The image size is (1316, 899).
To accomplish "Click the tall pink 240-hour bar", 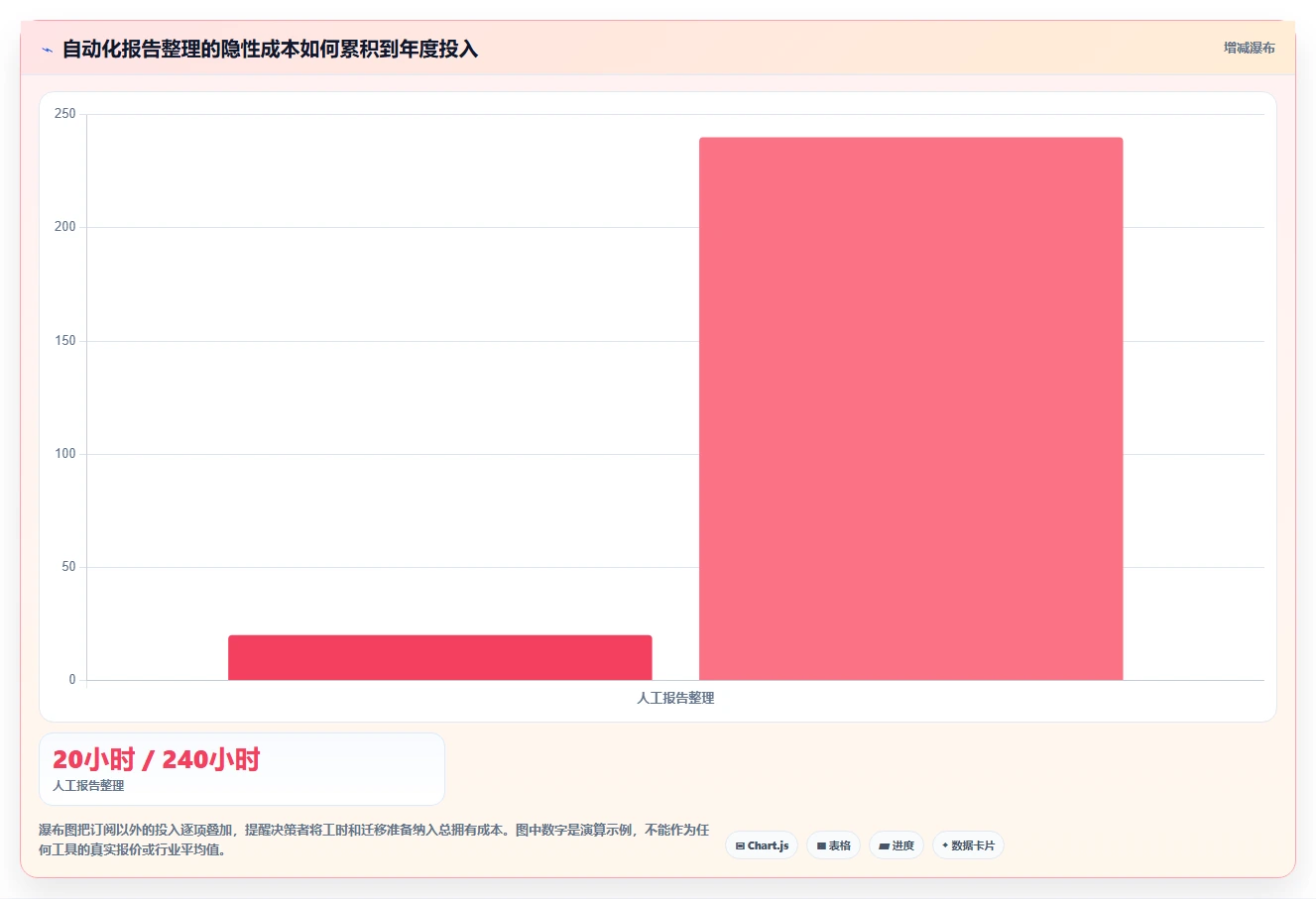I will tap(911, 408).
